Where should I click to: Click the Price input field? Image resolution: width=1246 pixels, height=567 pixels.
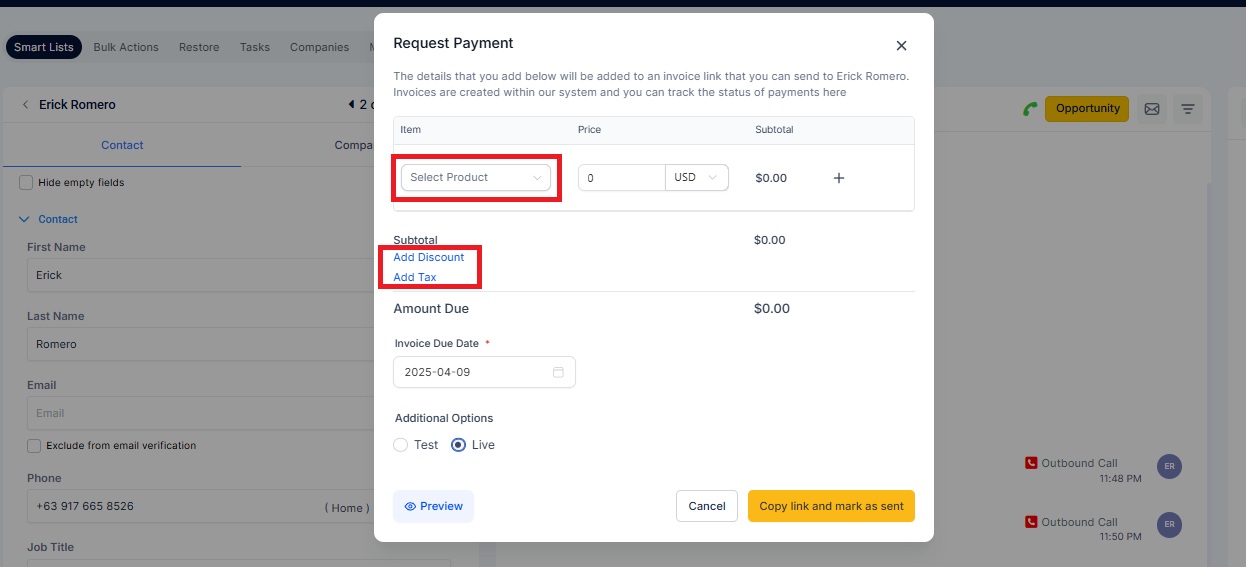[x=622, y=178]
